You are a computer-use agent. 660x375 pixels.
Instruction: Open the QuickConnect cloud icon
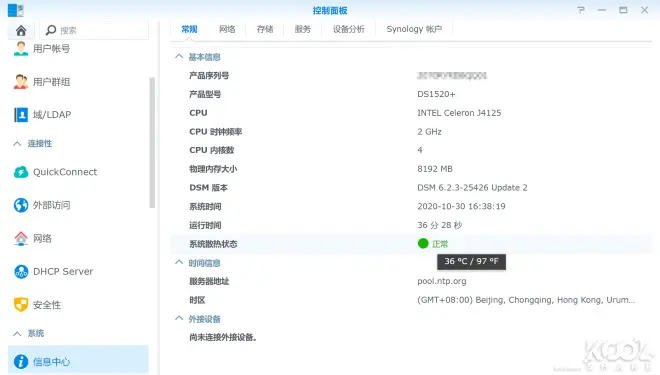point(21,172)
